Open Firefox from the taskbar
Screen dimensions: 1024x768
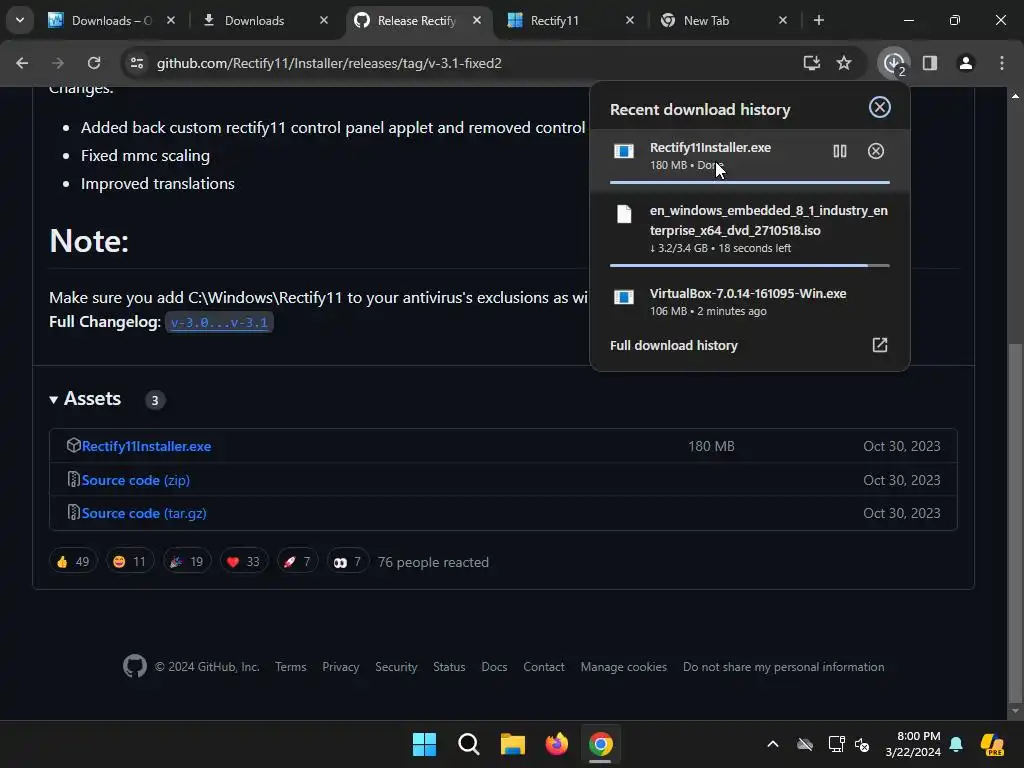point(556,744)
